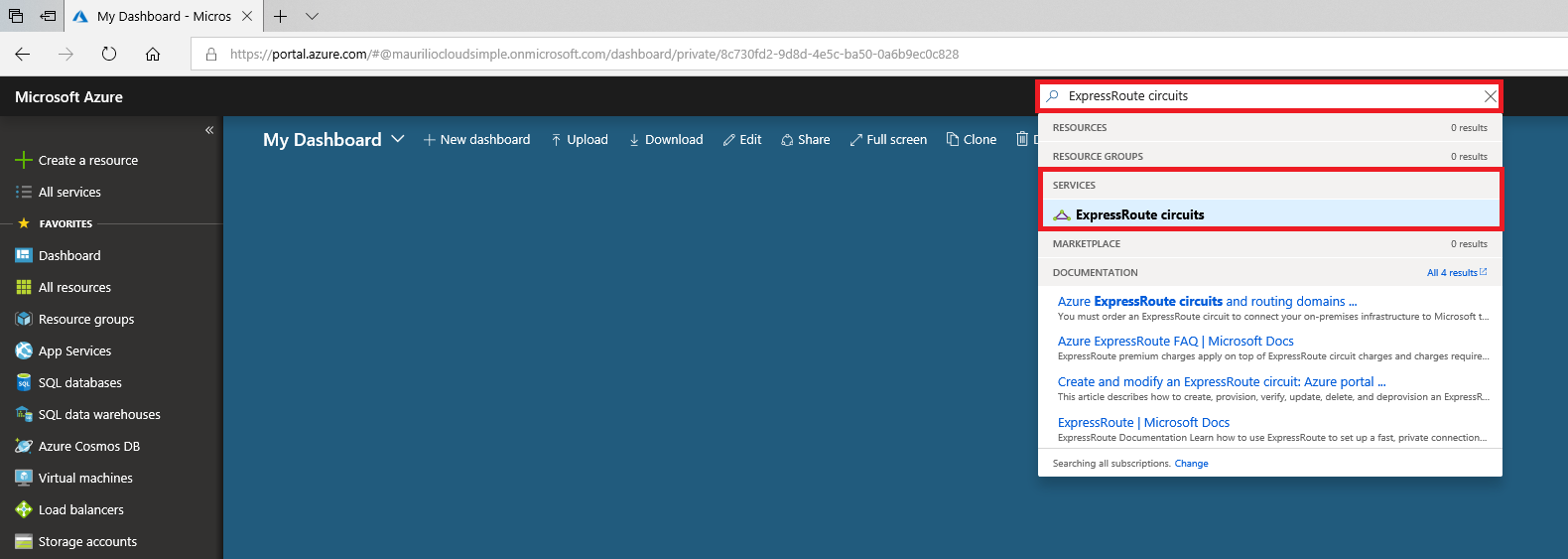Click the site security padlock icon
The height and width of the screenshot is (559, 1568).
pos(211,55)
